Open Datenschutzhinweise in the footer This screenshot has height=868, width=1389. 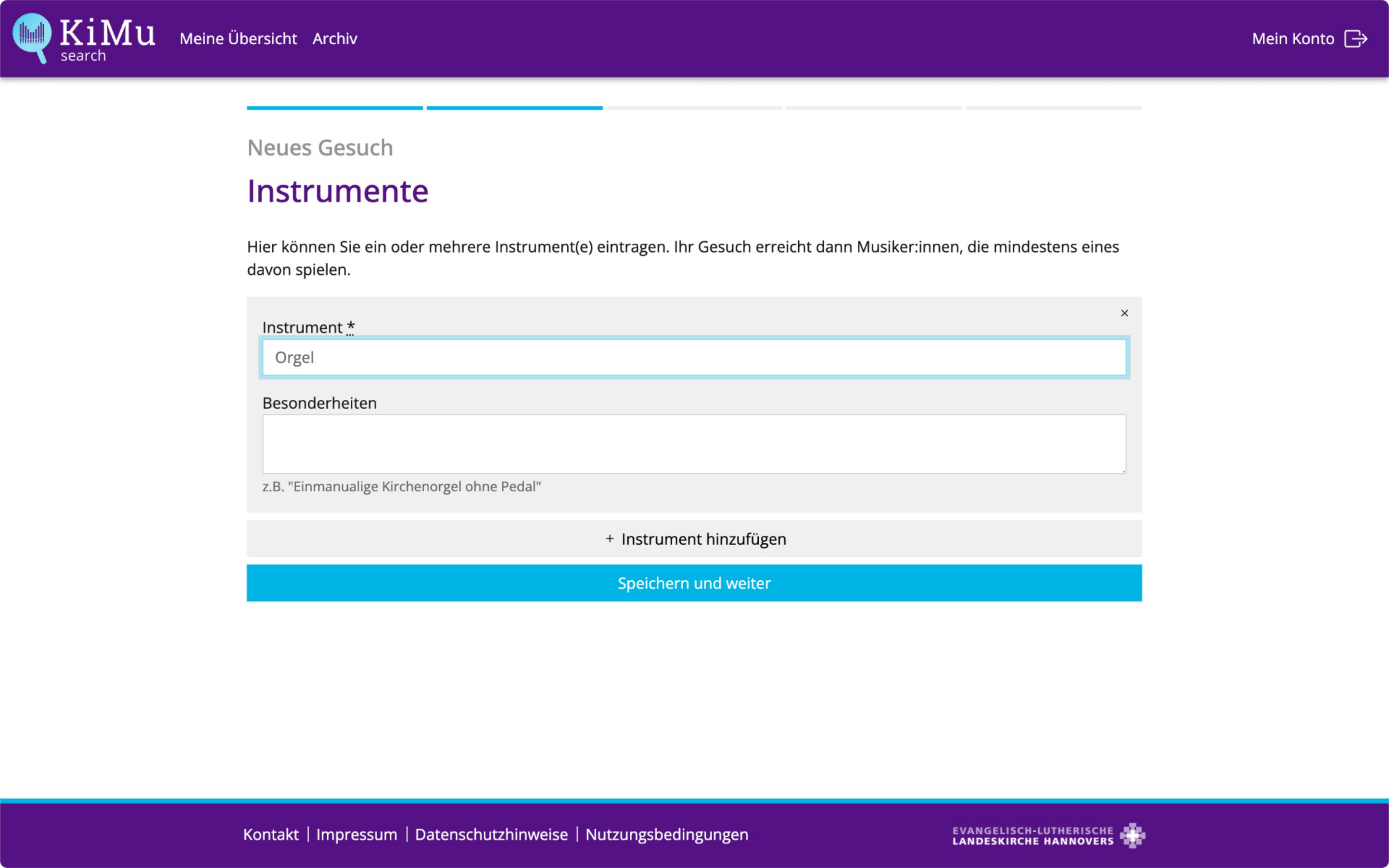(x=491, y=834)
